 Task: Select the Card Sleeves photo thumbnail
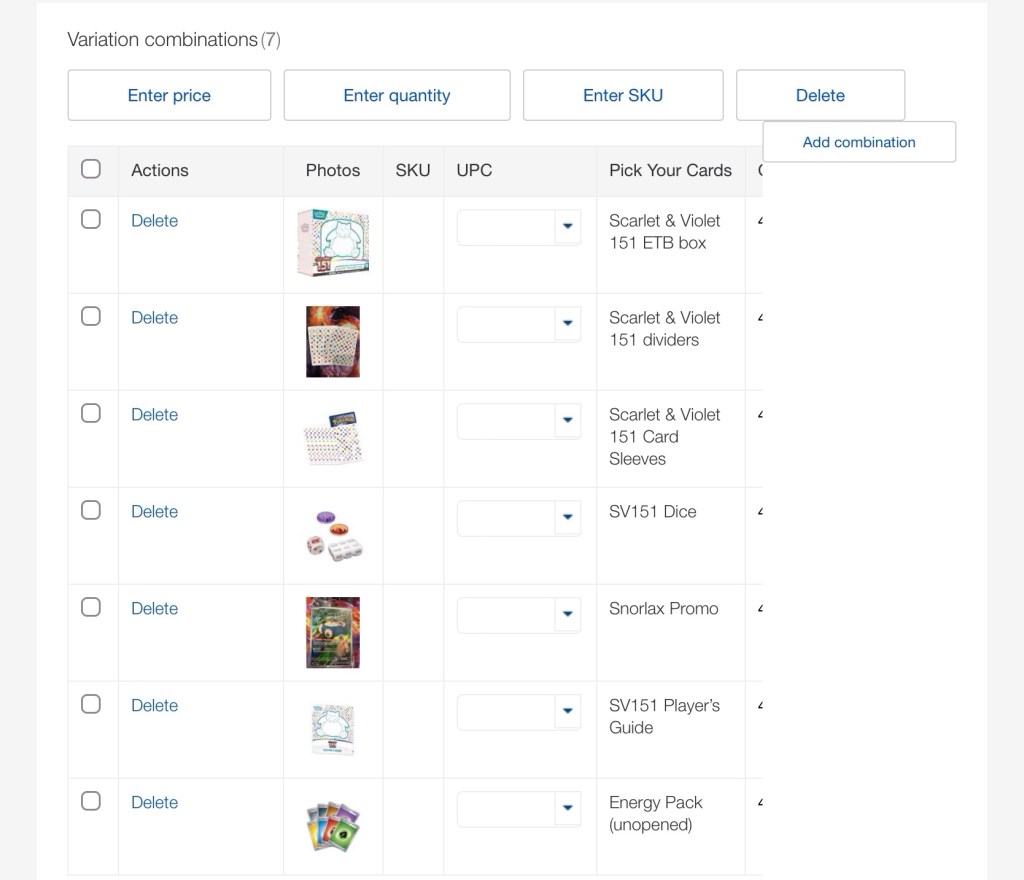click(x=333, y=438)
